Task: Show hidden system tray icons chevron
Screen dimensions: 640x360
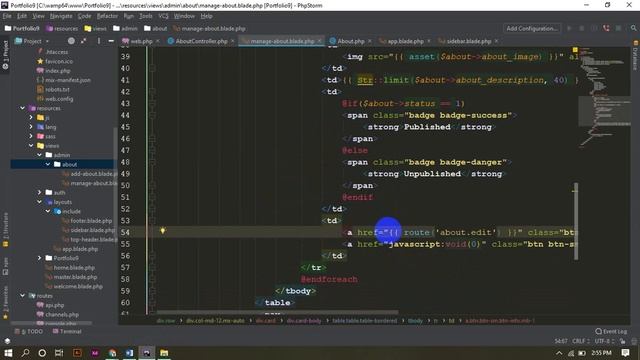Action: pos(559,353)
